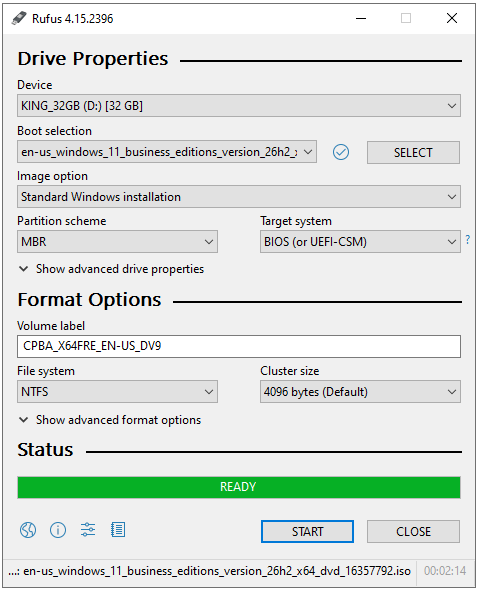479x591 pixels.
Task: Click the Drive Properties heading
Action: pos(93,59)
